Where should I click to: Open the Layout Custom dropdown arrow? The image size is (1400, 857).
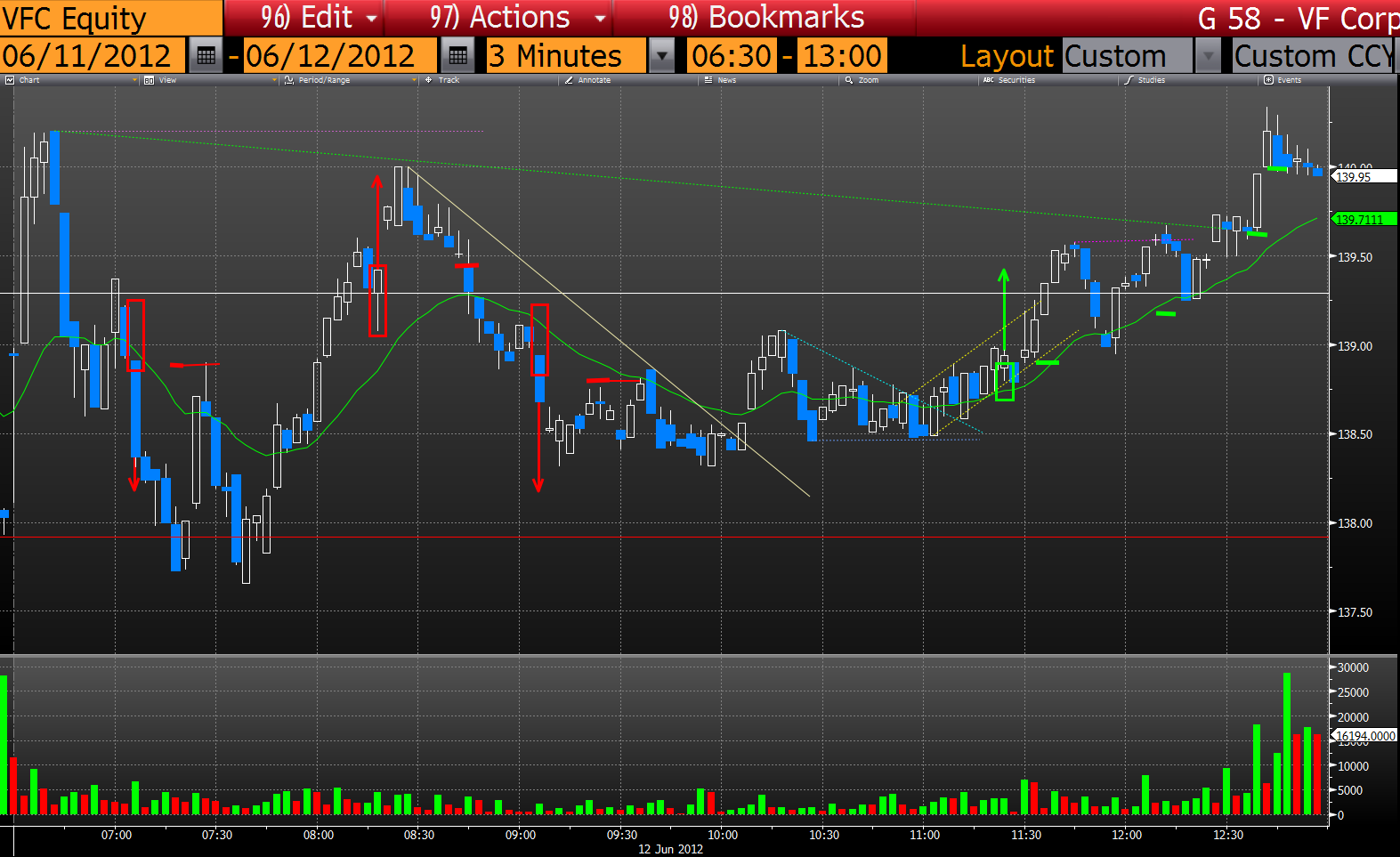click(x=1208, y=56)
